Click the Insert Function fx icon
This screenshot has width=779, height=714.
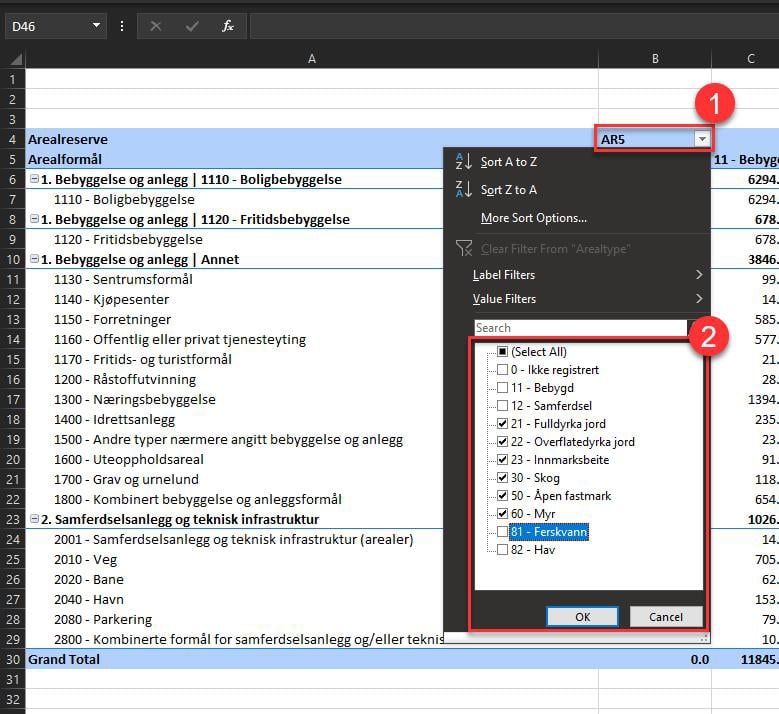point(228,26)
